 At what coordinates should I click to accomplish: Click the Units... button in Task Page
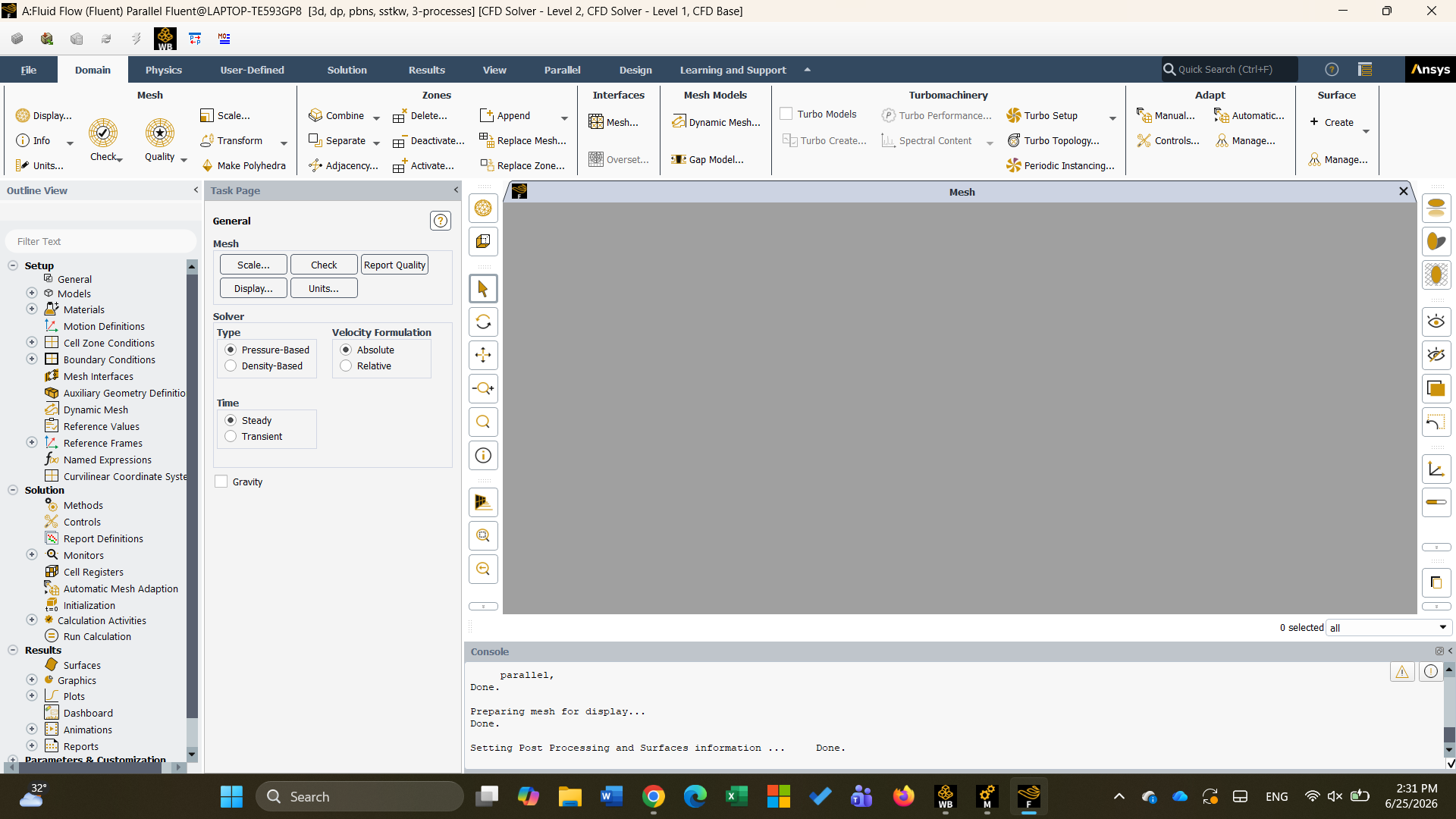[324, 288]
